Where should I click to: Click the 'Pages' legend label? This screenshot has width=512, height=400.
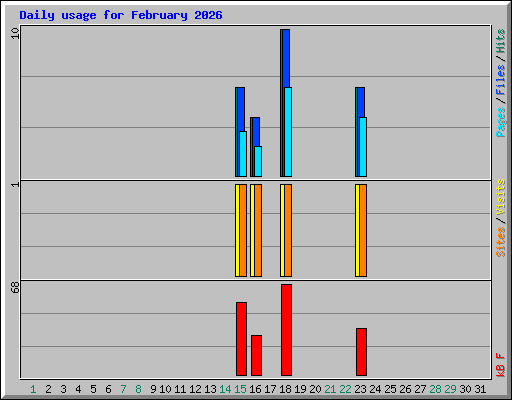click(x=501, y=122)
